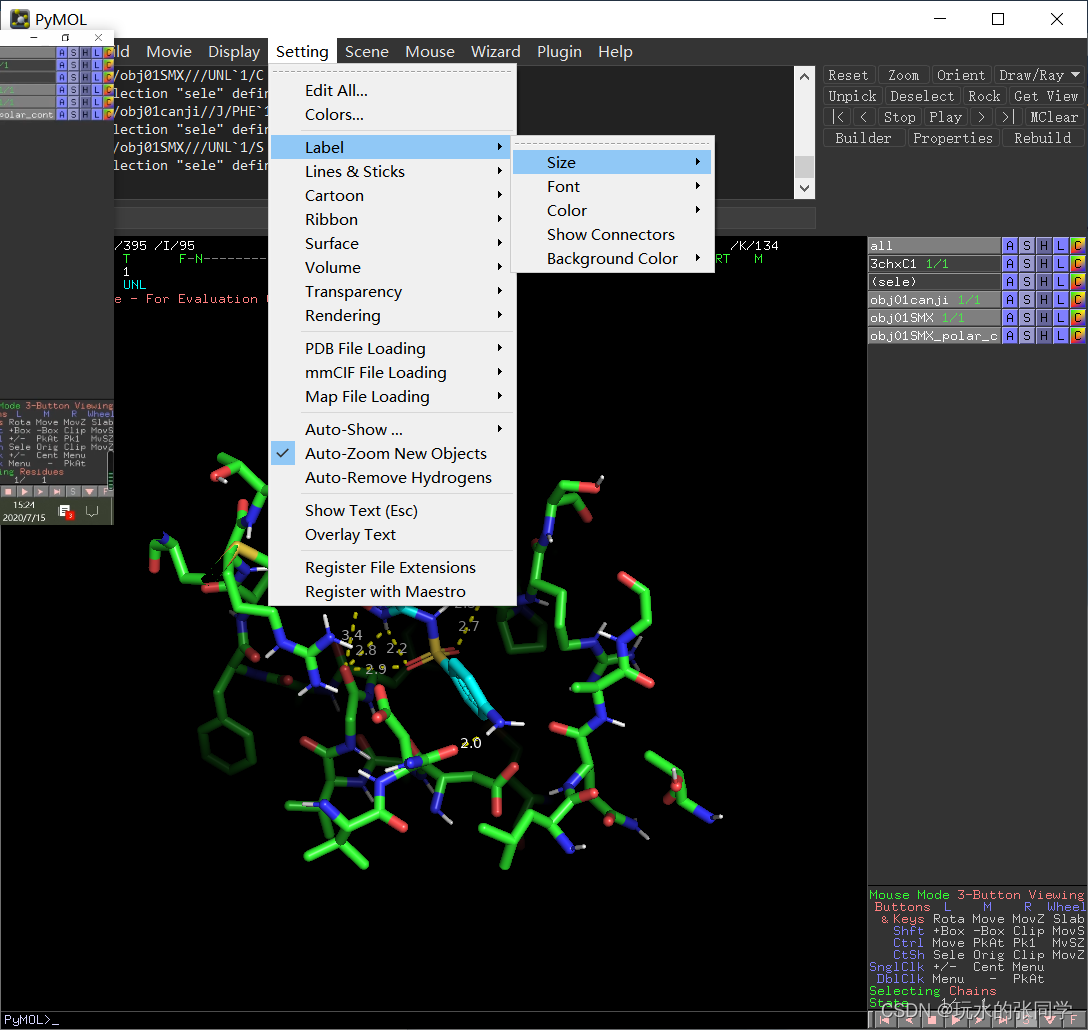Enable Auto-Remove Hydrogens option
The height and width of the screenshot is (1030, 1088).
(392, 478)
